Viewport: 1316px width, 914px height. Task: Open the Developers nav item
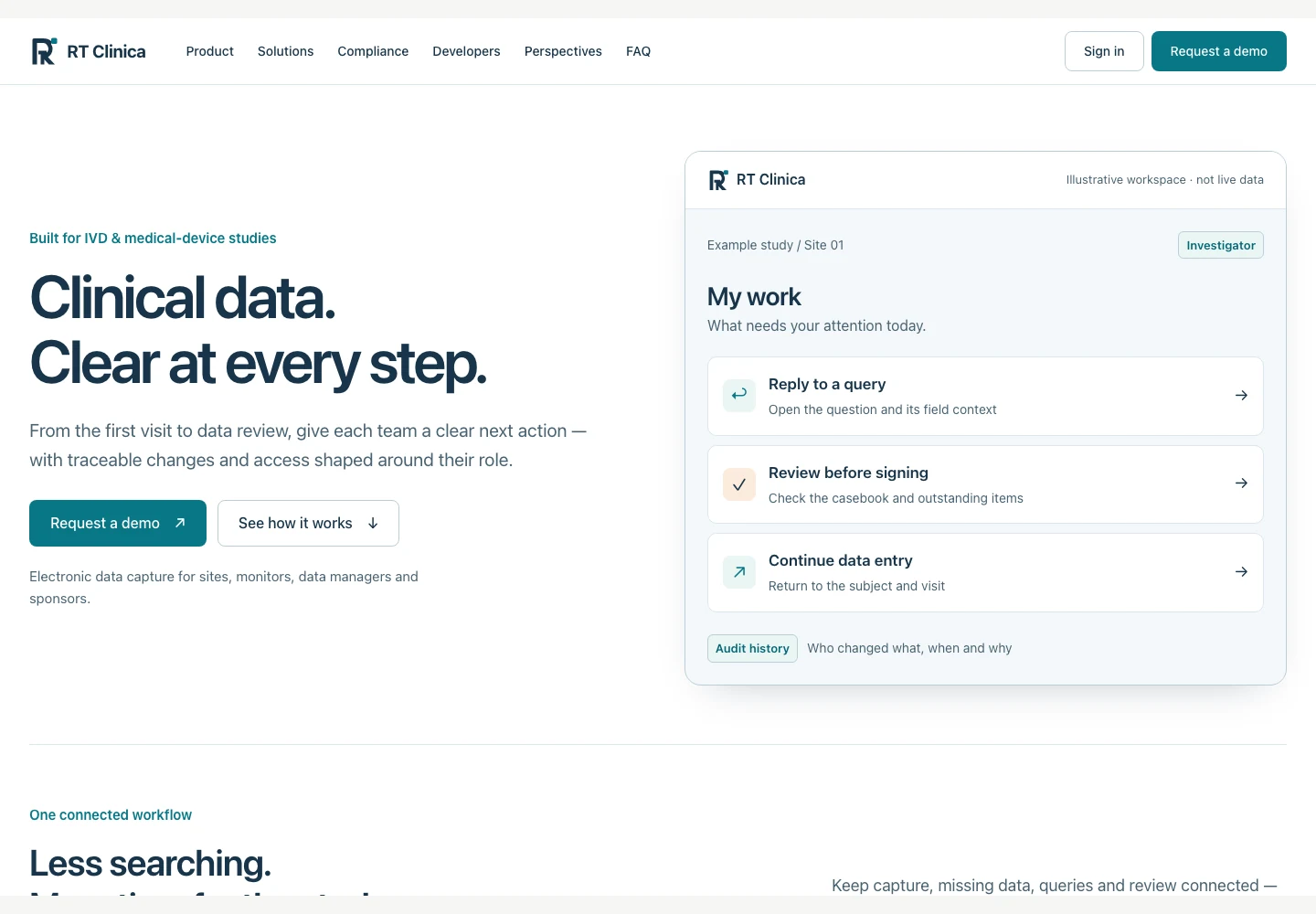[466, 51]
